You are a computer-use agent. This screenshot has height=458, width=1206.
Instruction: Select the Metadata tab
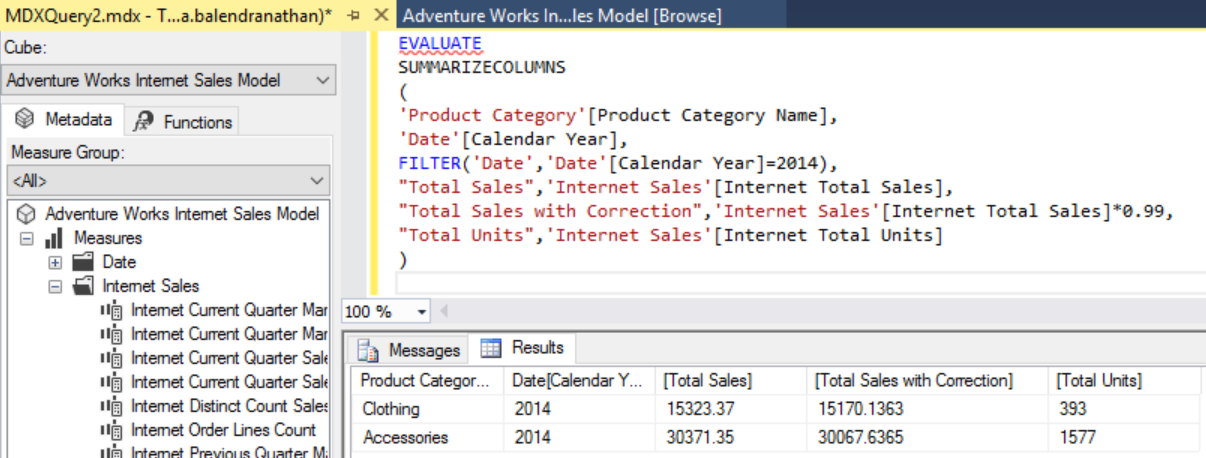(x=65, y=120)
